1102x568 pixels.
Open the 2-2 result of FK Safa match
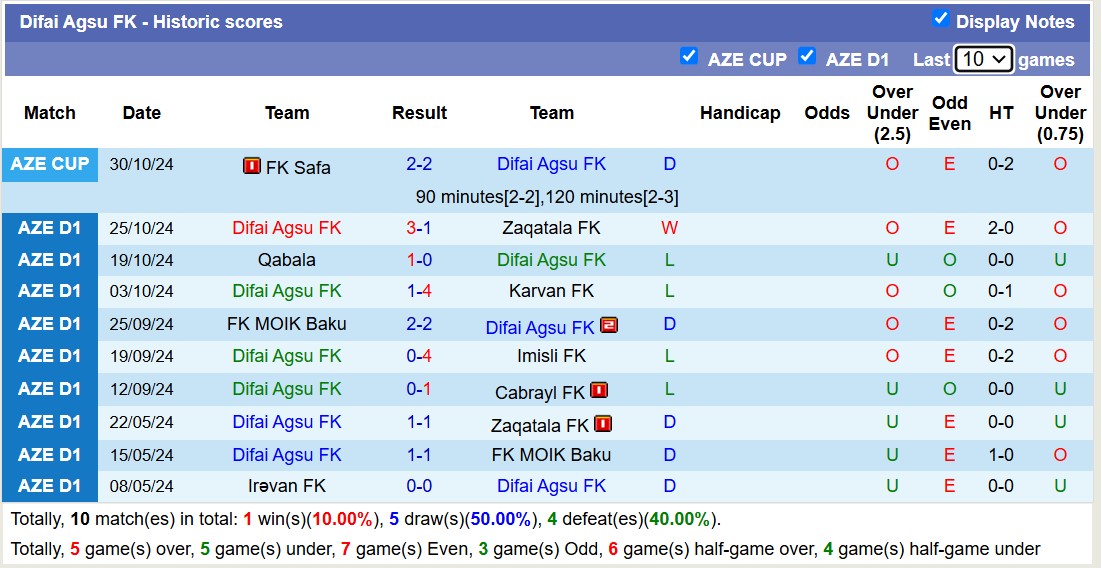(x=419, y=164)
